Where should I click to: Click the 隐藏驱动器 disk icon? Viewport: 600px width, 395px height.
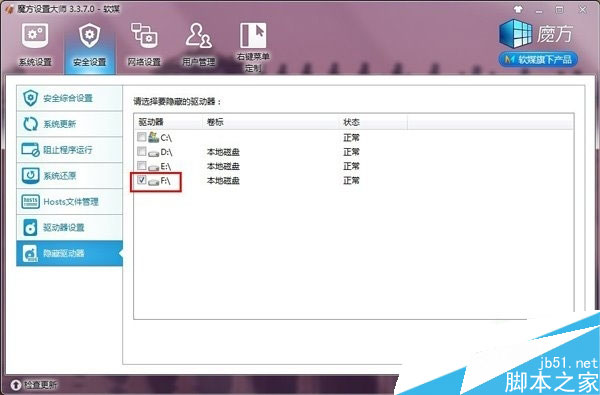point(30,253)
